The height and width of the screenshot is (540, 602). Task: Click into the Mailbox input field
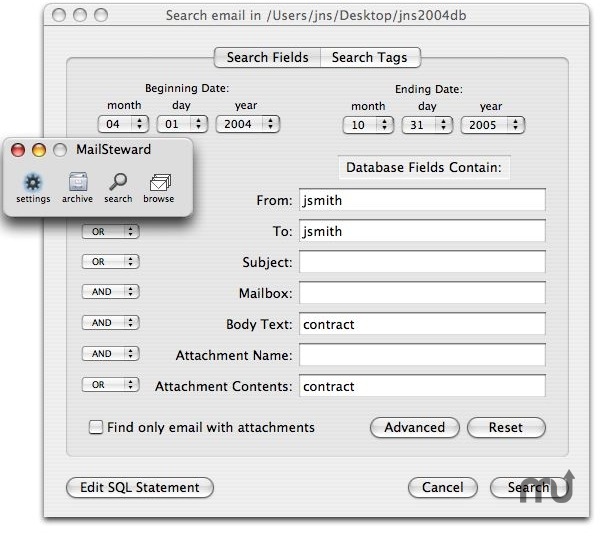422,293
